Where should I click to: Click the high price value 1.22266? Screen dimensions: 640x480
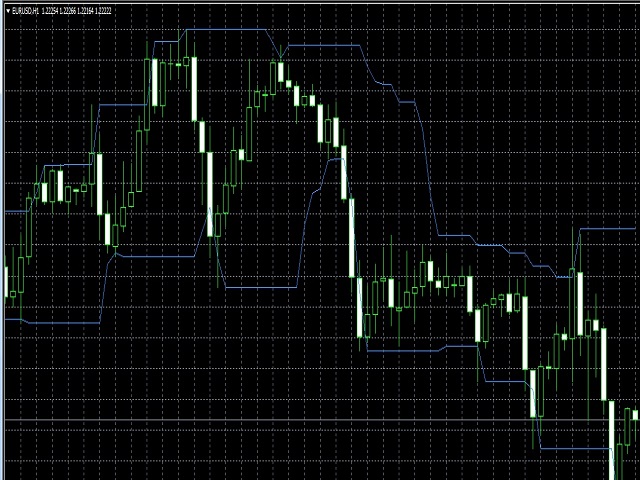(x=68, y=11)
